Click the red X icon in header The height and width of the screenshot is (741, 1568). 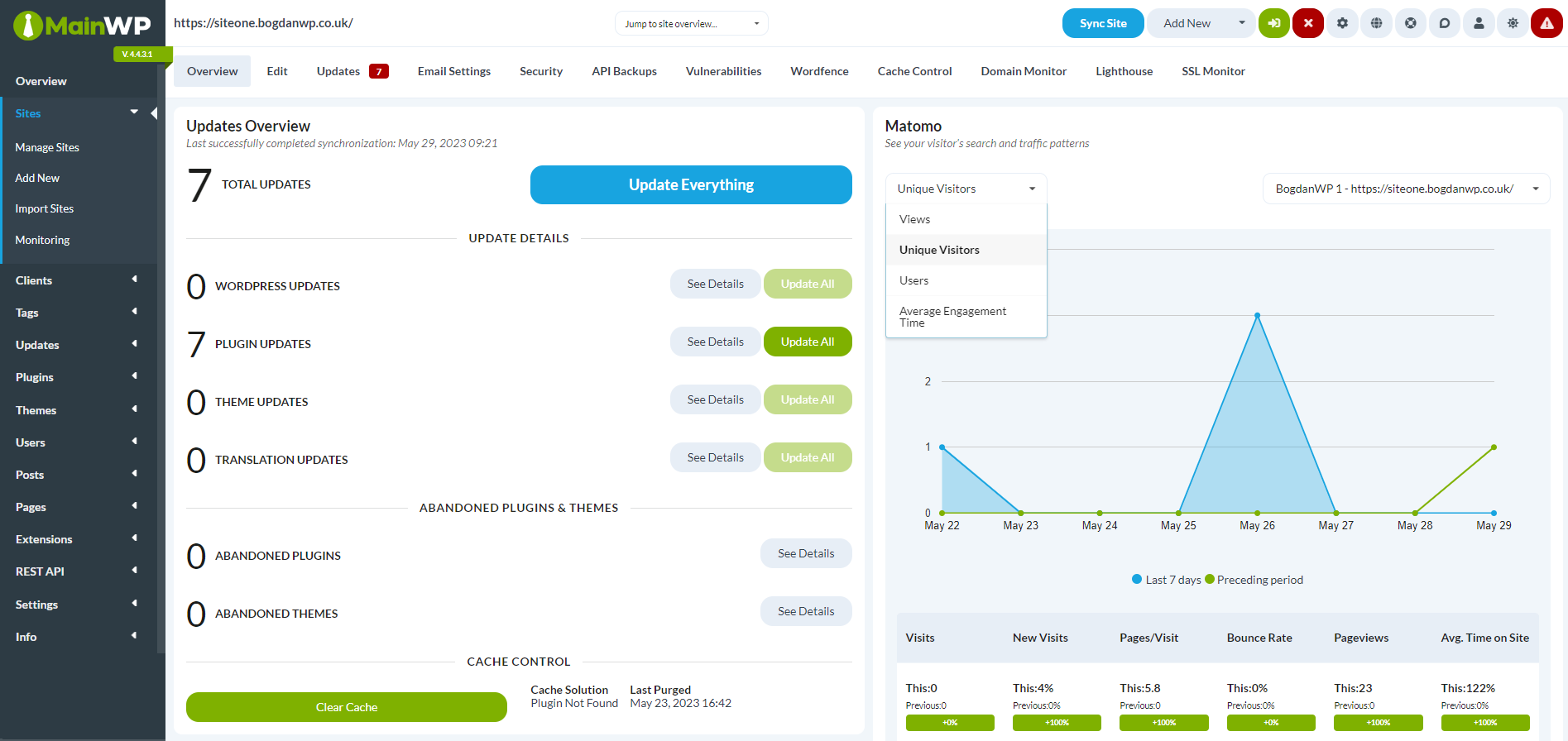(1308, 23)
